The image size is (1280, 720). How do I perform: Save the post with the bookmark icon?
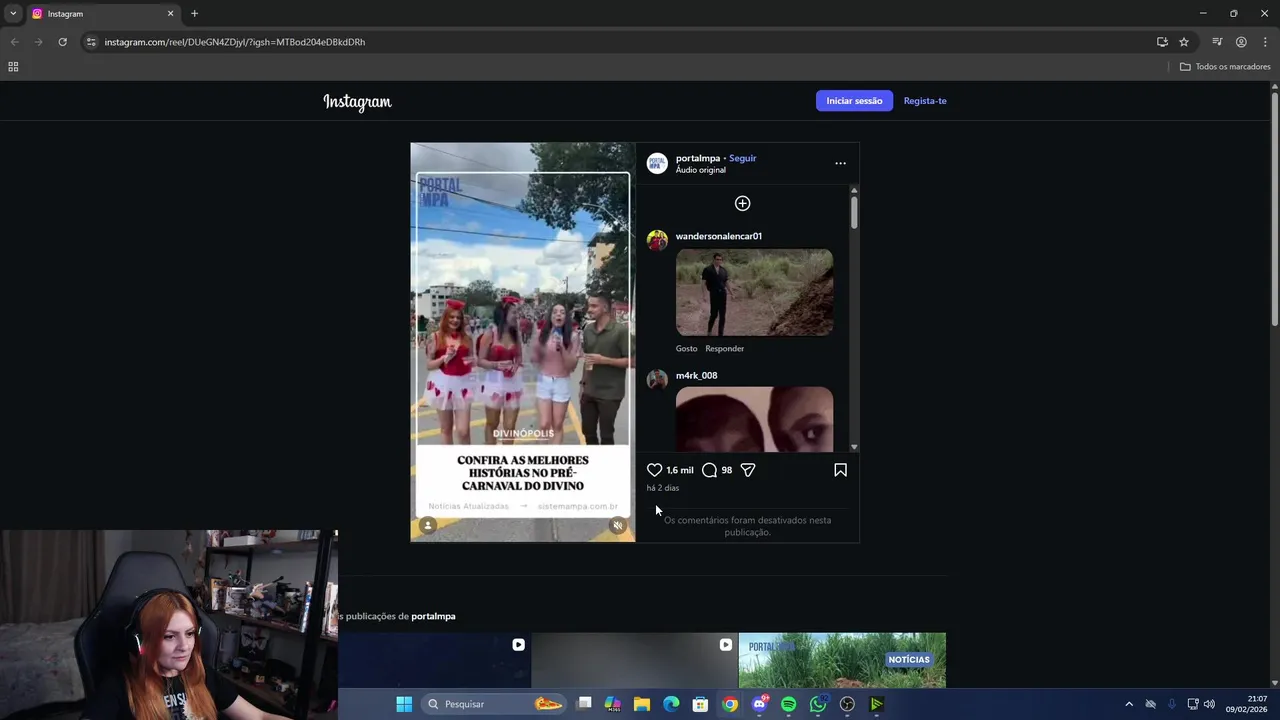tap(840, 470)
